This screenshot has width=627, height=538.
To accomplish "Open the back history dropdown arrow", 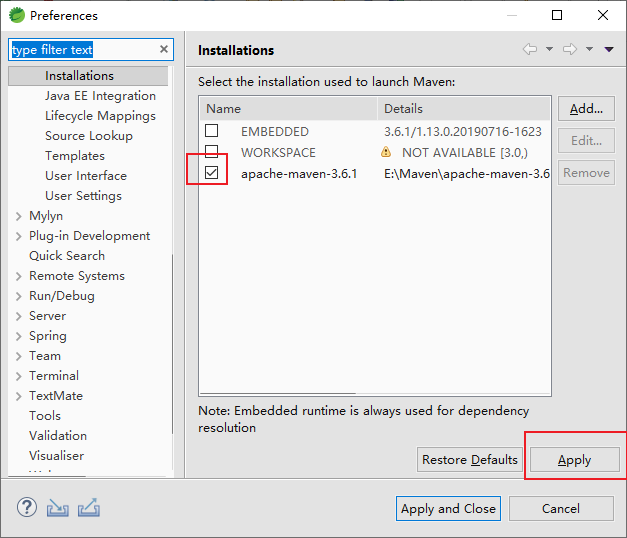I will point(549,49).
